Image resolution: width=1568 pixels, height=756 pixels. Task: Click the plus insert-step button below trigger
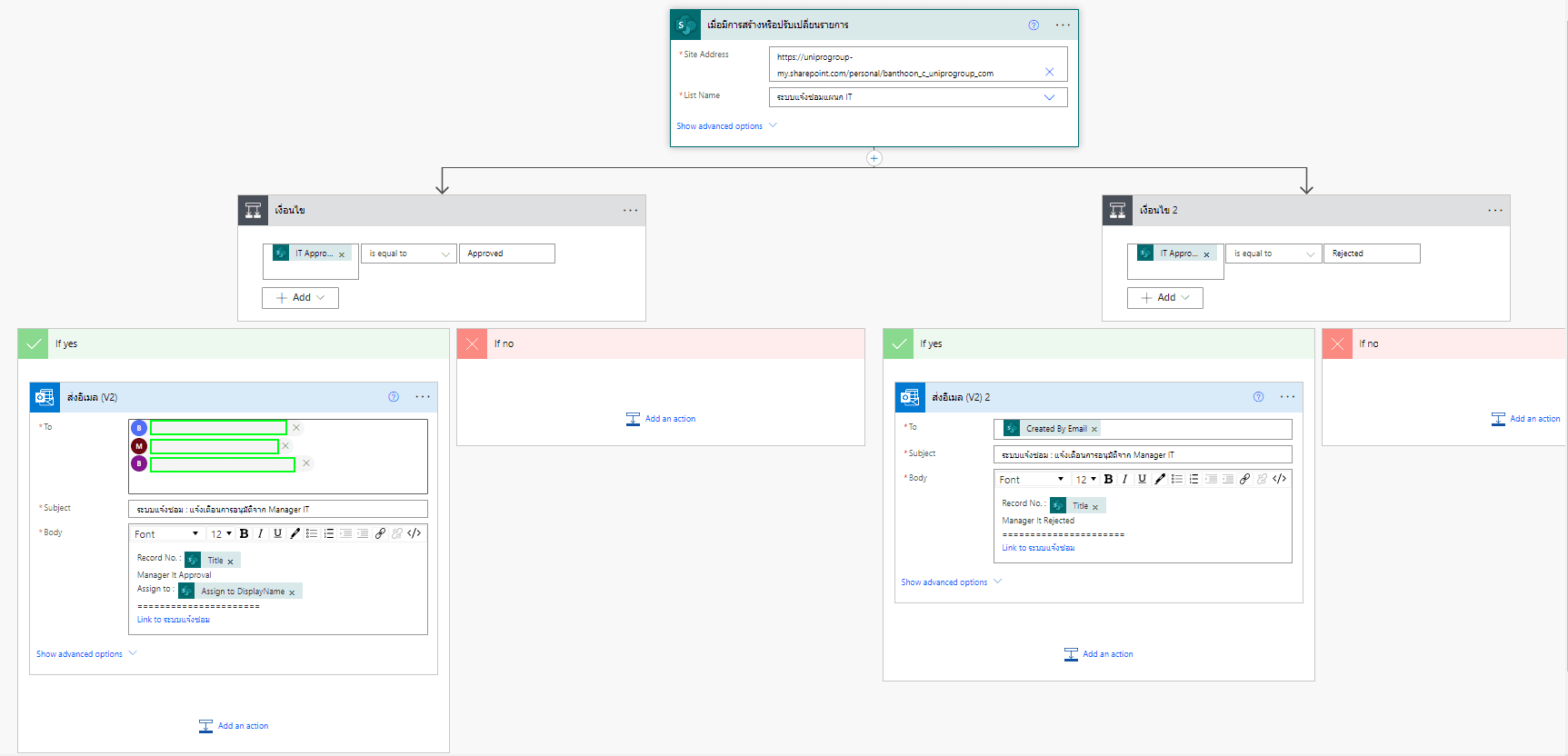[x=874, y=158]
